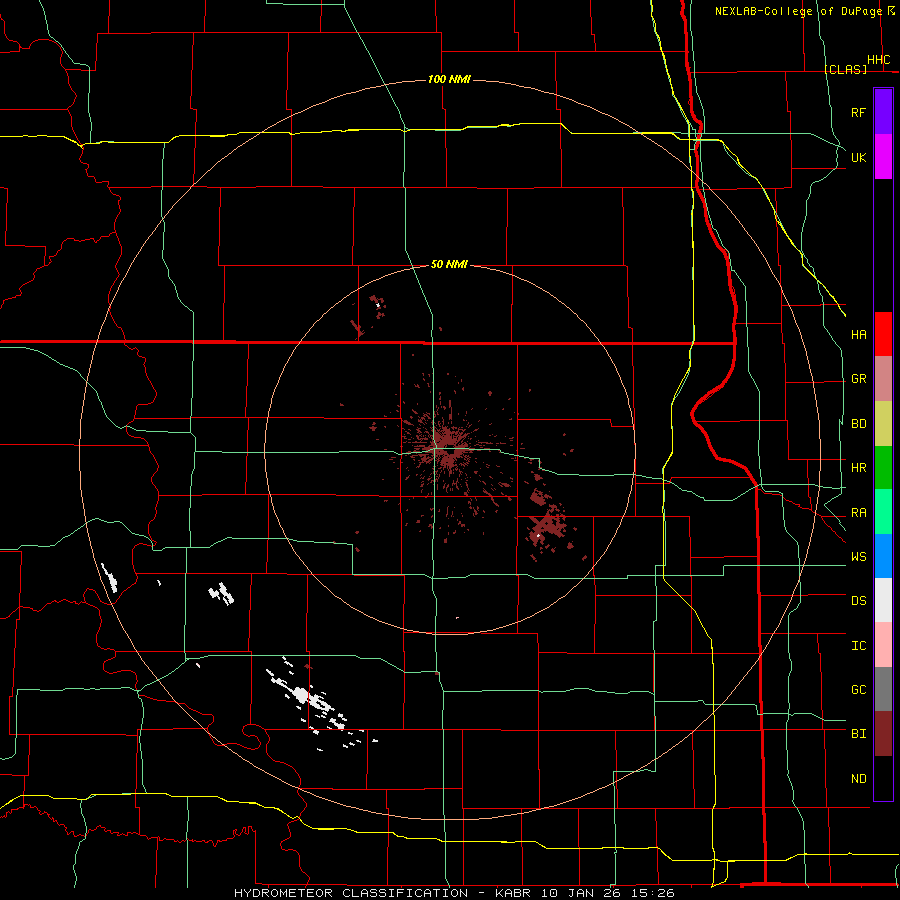Click the magenta UK legend color swatch
The width and height of the screenshot is (900, 900).
click(x=883, y=156)
